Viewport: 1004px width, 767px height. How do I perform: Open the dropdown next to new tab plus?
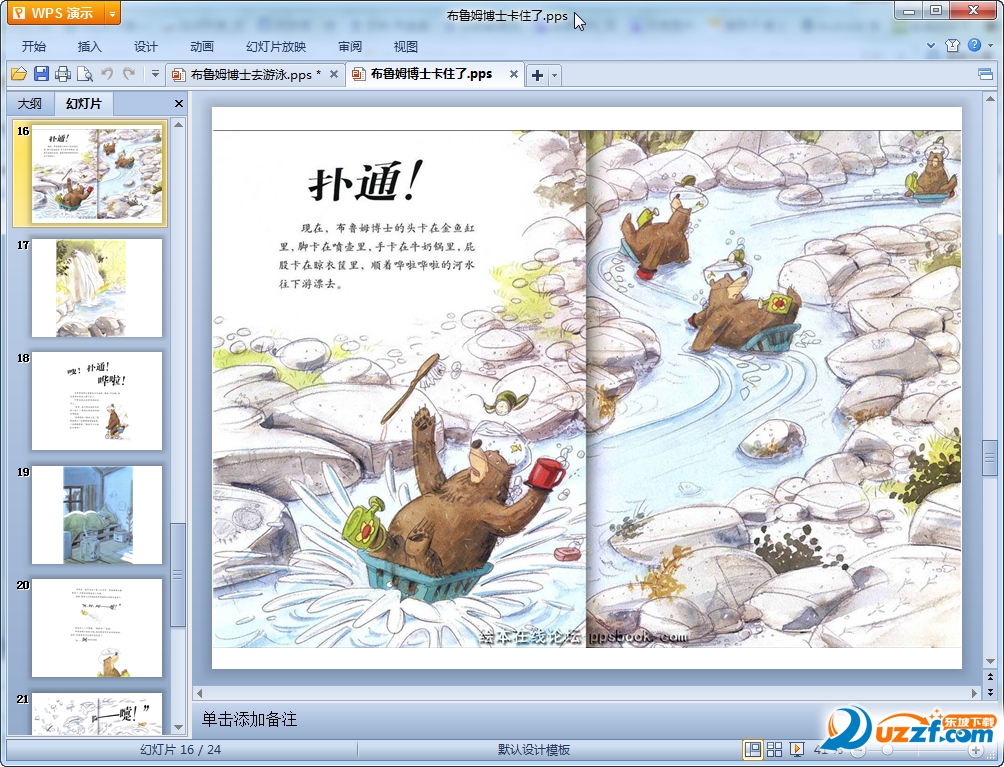[555, 75]
